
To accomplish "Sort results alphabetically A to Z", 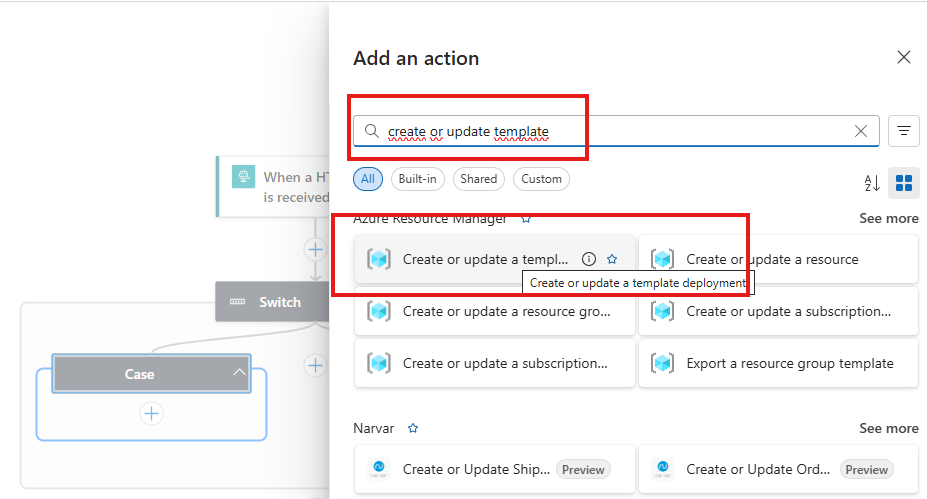I will click(872, 183).
